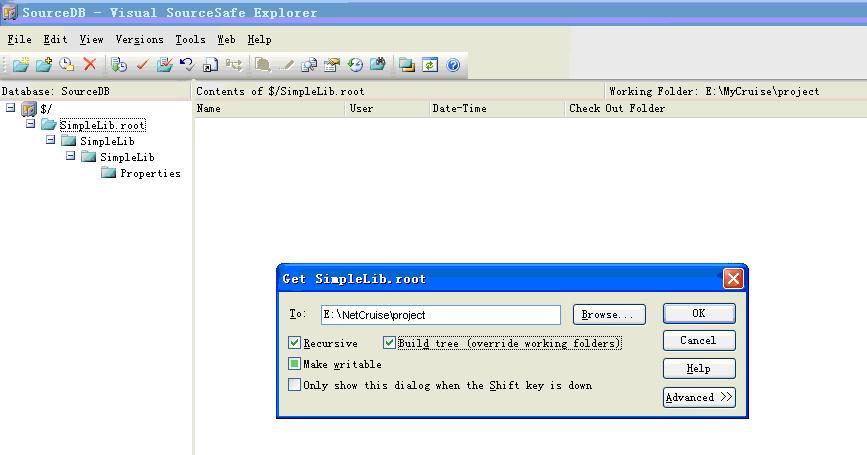
Task: Select the $/ root project label
Action: tap(46, 109)
